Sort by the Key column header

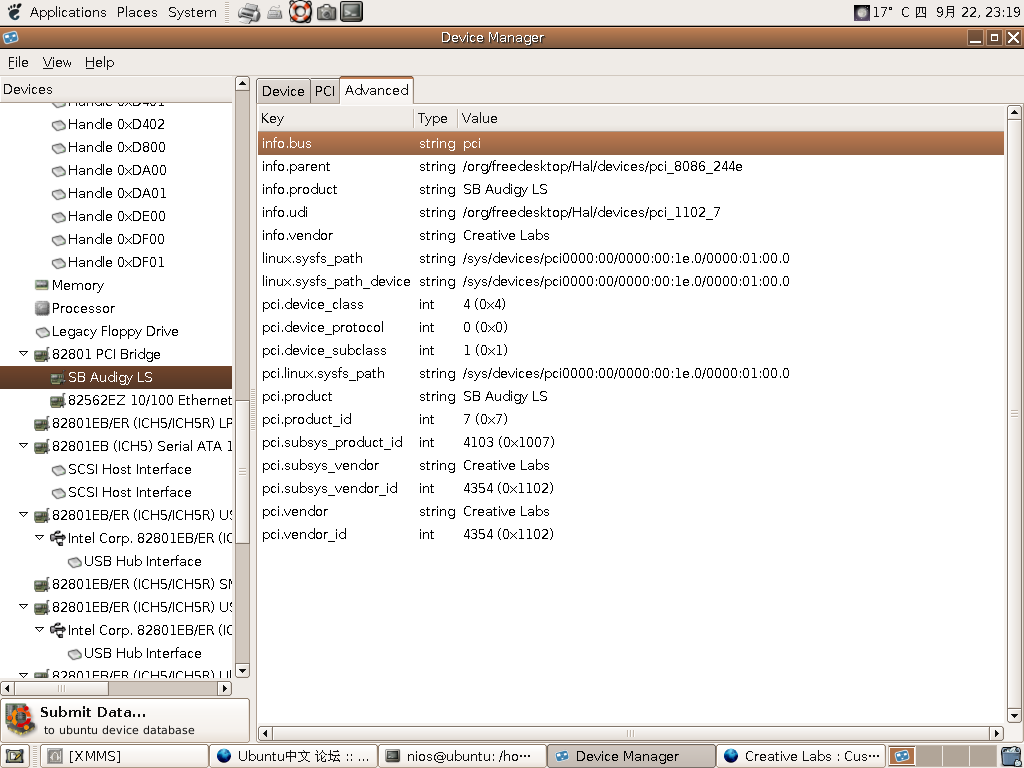pyautogui.click(x=336, y=118)
